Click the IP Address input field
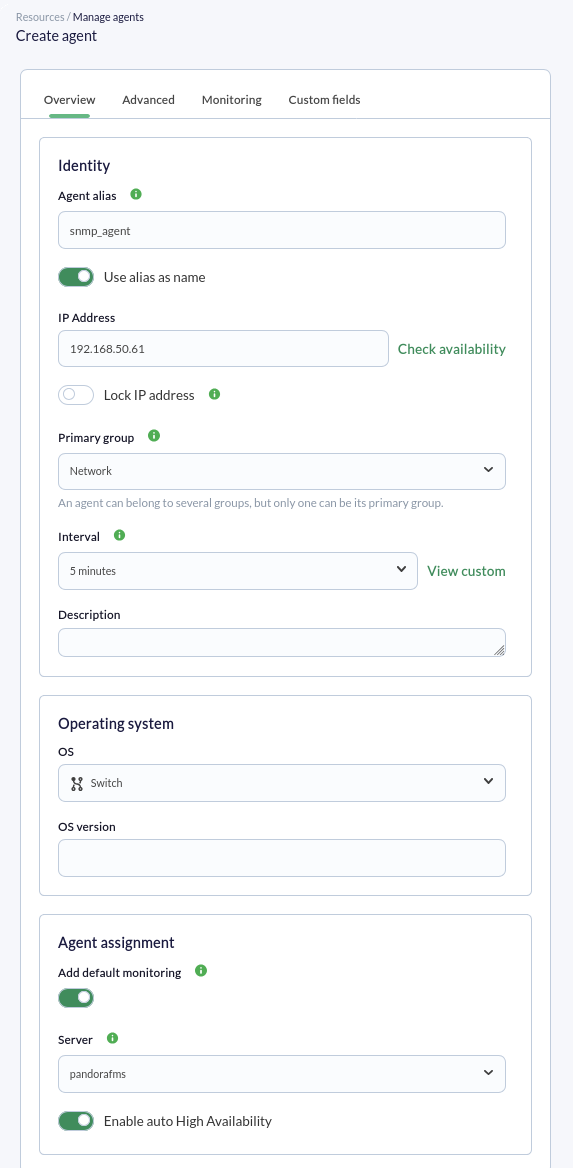Image resolution: width=573 pixels, height=1168 pixels. [224, 348]
